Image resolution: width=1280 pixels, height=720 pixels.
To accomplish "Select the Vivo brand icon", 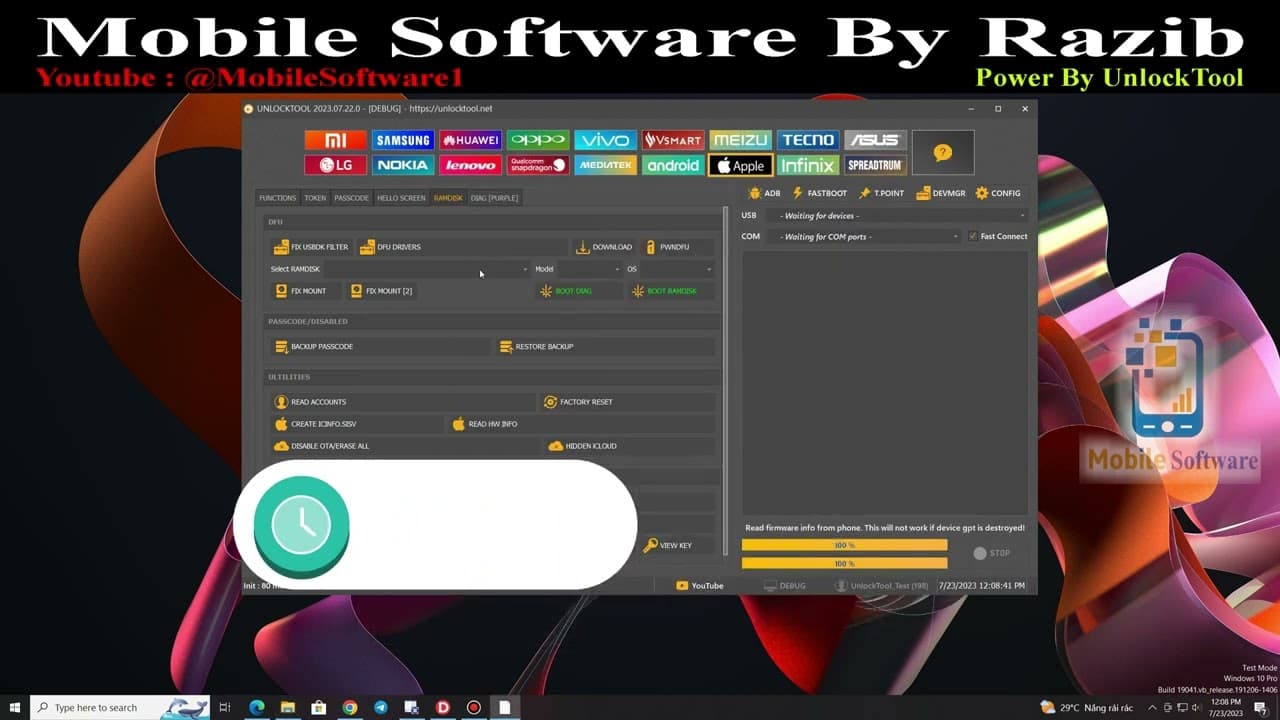I will click(x=606, y=140).
